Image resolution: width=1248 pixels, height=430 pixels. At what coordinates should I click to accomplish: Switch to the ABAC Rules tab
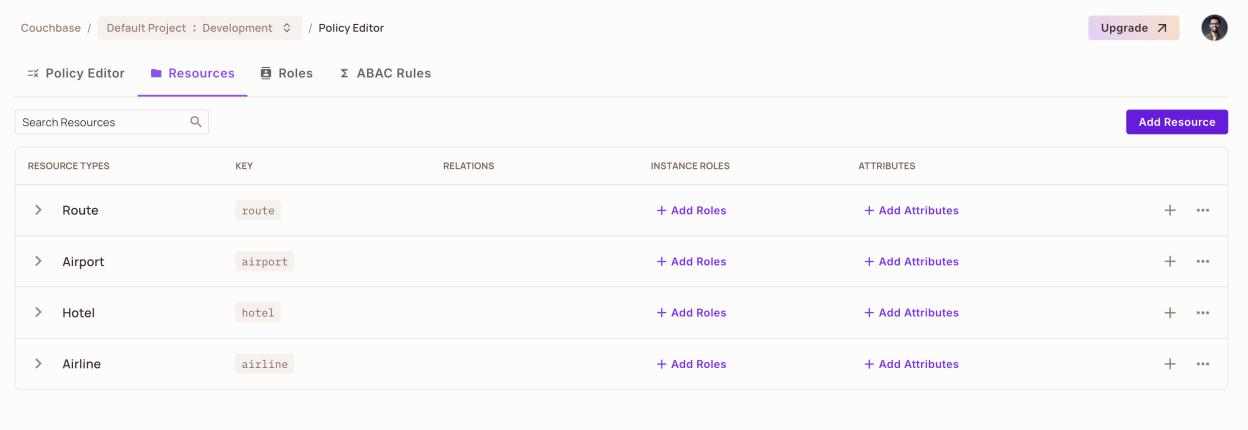coord(385,73)
